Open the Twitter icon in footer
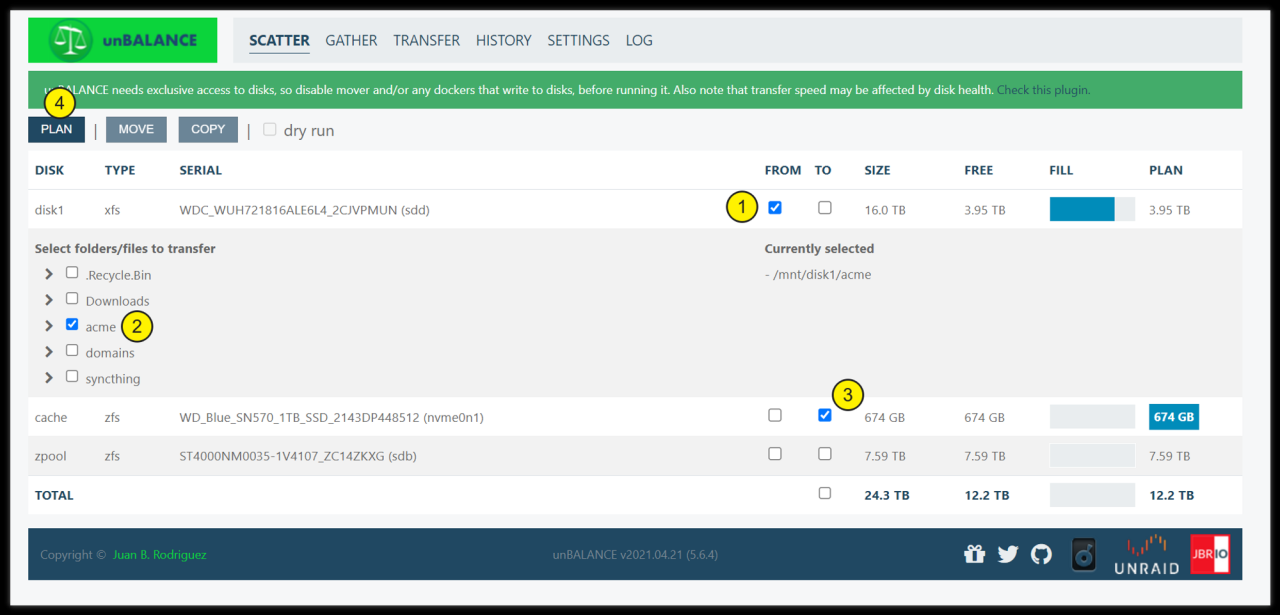 [1008, 554]
